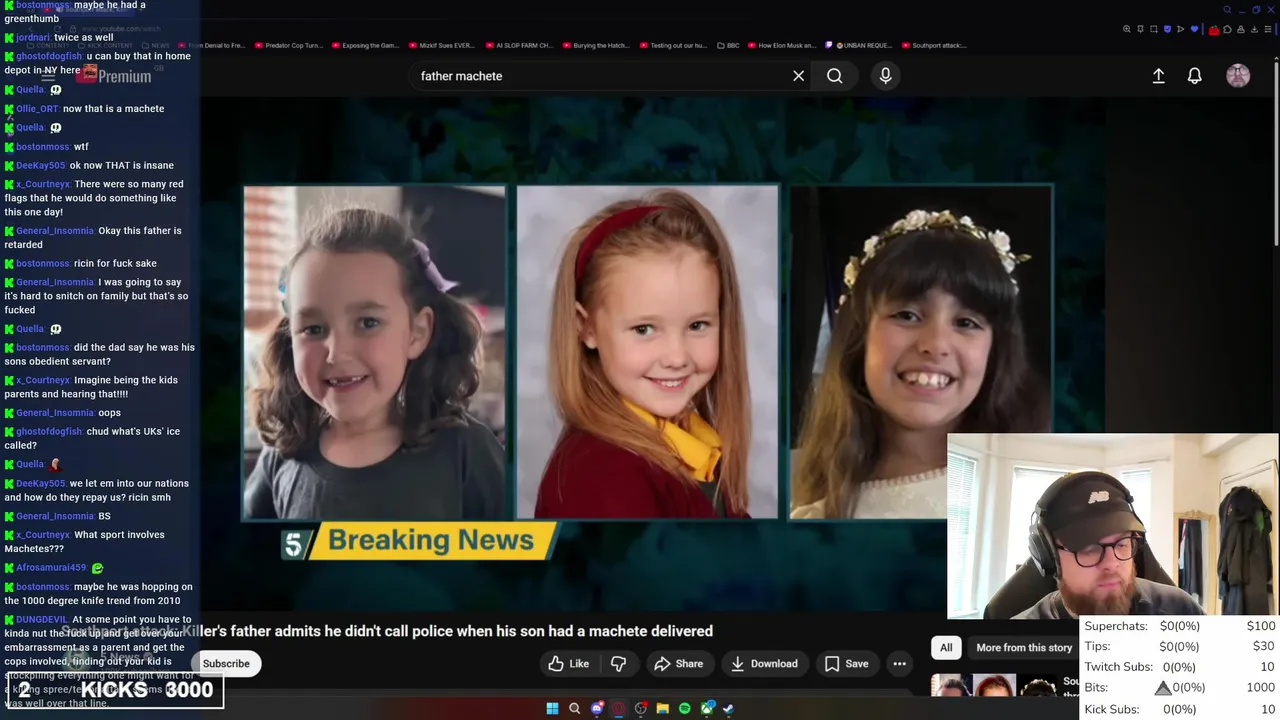Open the first recommended video thumbnail
This screenshot has width=1280, height=720.
[x=995, y=686]
